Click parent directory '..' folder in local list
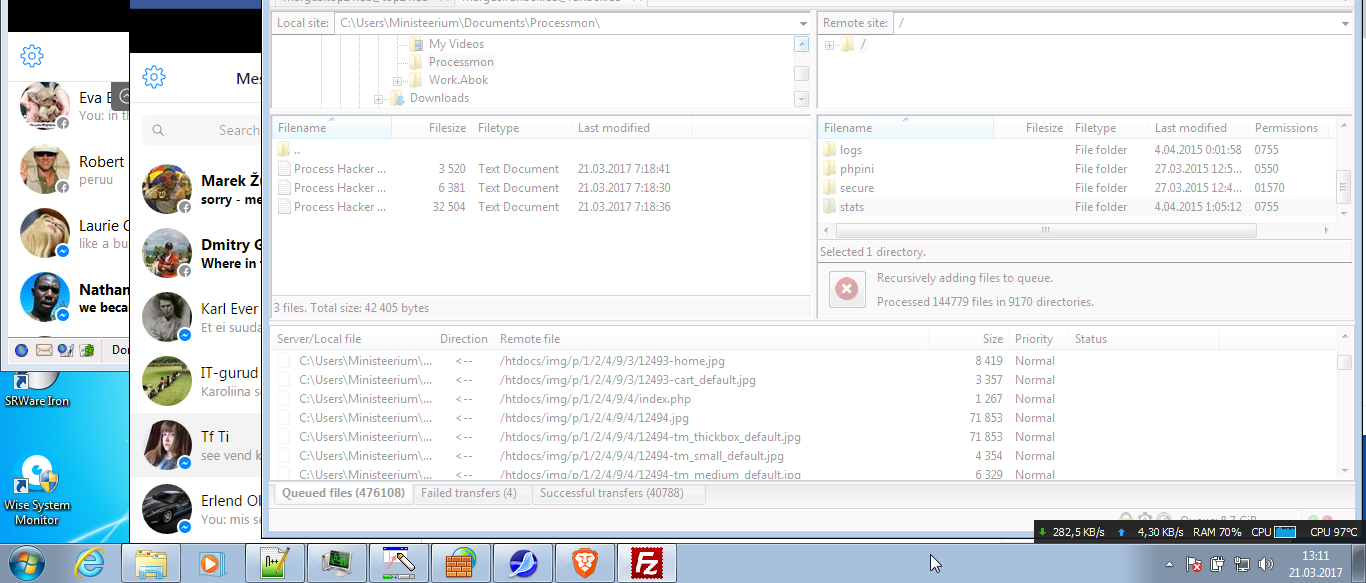The height and width of the screenshot is (583, 1366). click(284, 150)
